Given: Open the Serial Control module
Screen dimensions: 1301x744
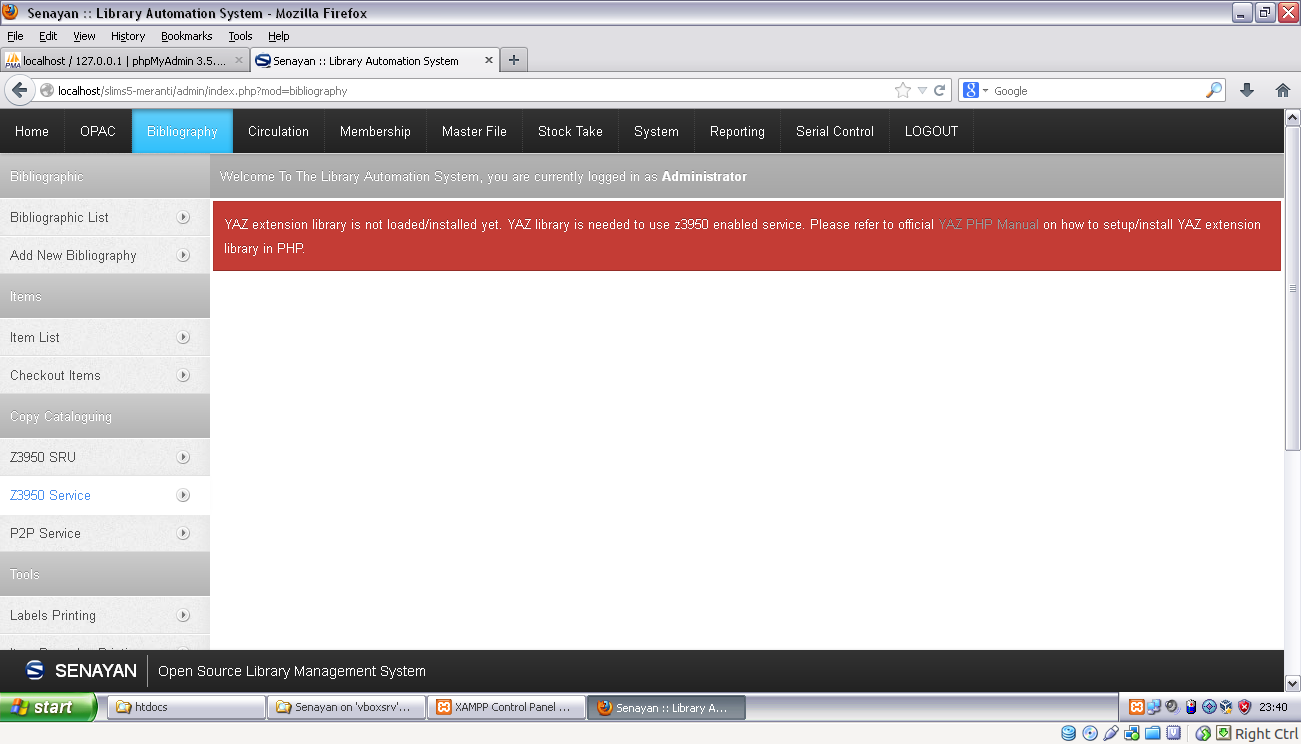Looking at the screenshot, I should (x=835, y=131).
